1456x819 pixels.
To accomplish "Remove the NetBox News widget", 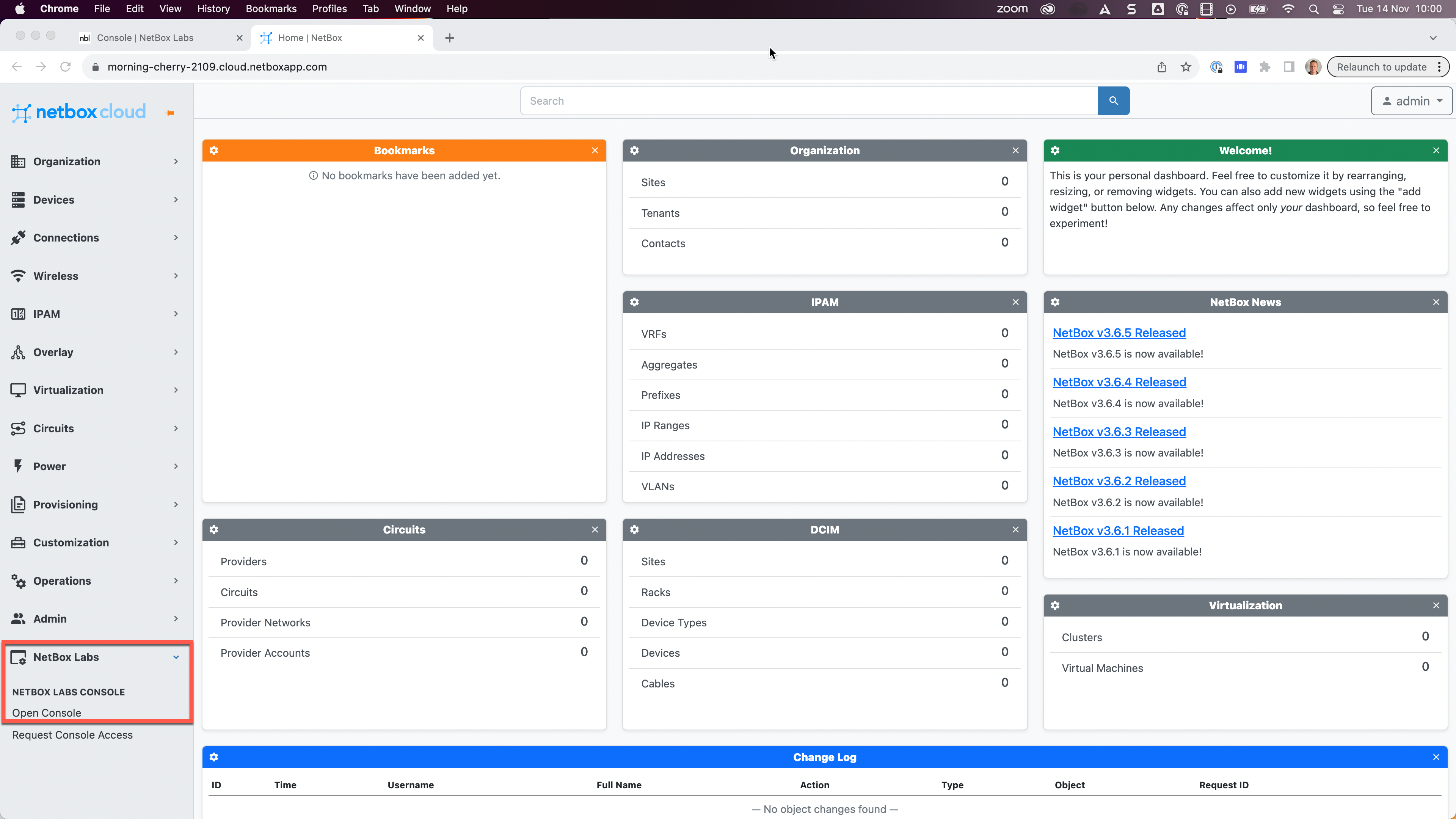I will click(1436, 302).
